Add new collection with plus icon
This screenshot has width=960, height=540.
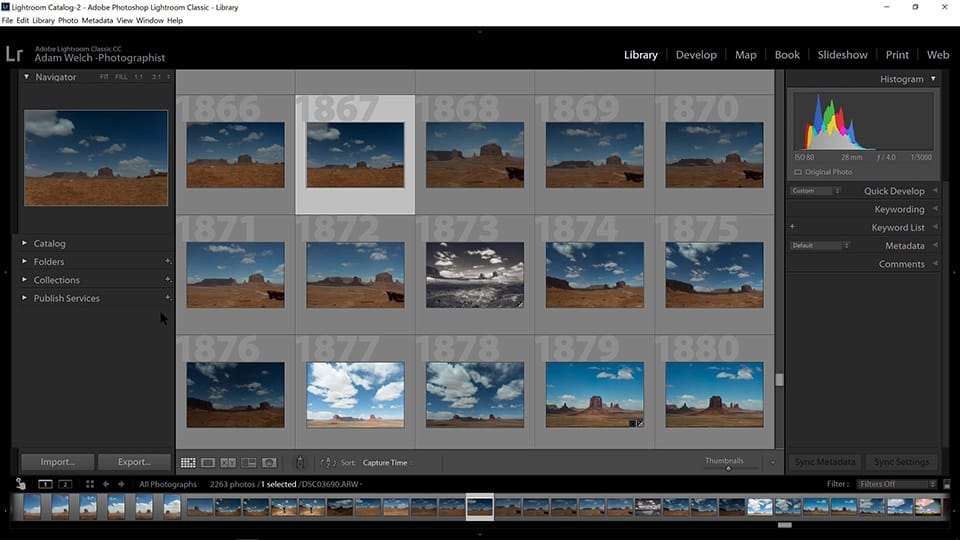click(x=168, y=280)
